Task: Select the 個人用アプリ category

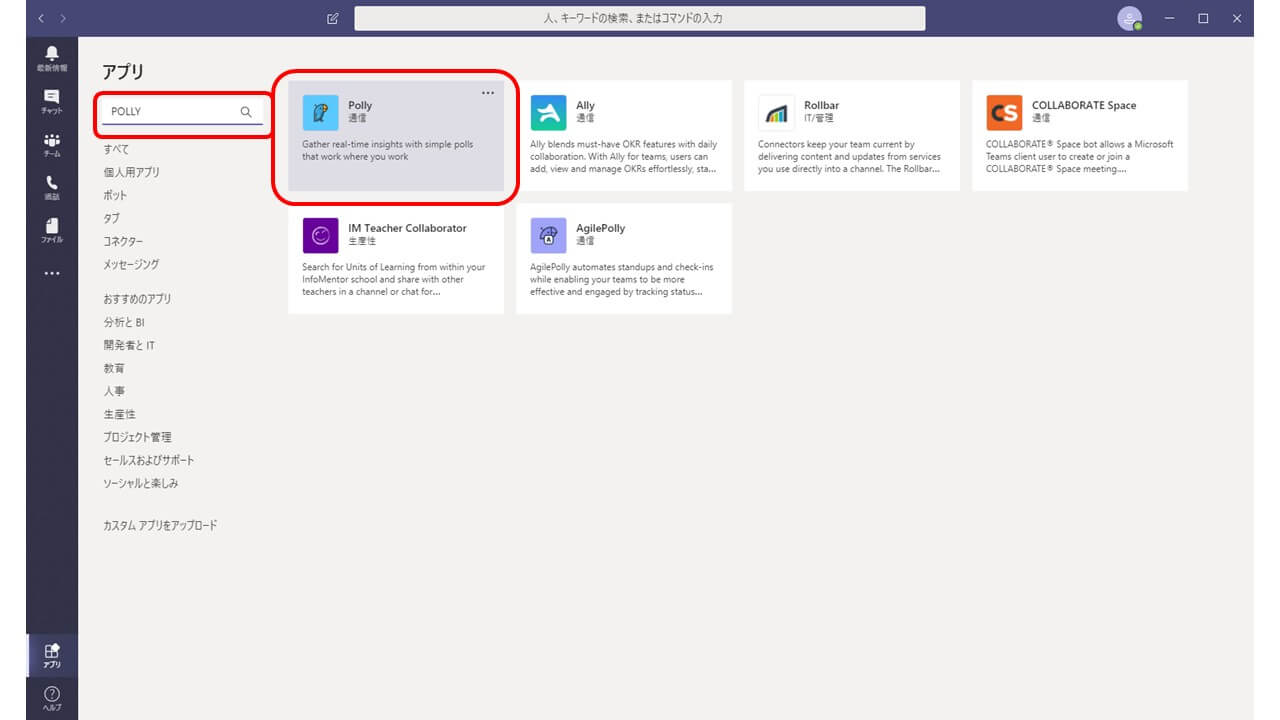Action: coord(131,172)
